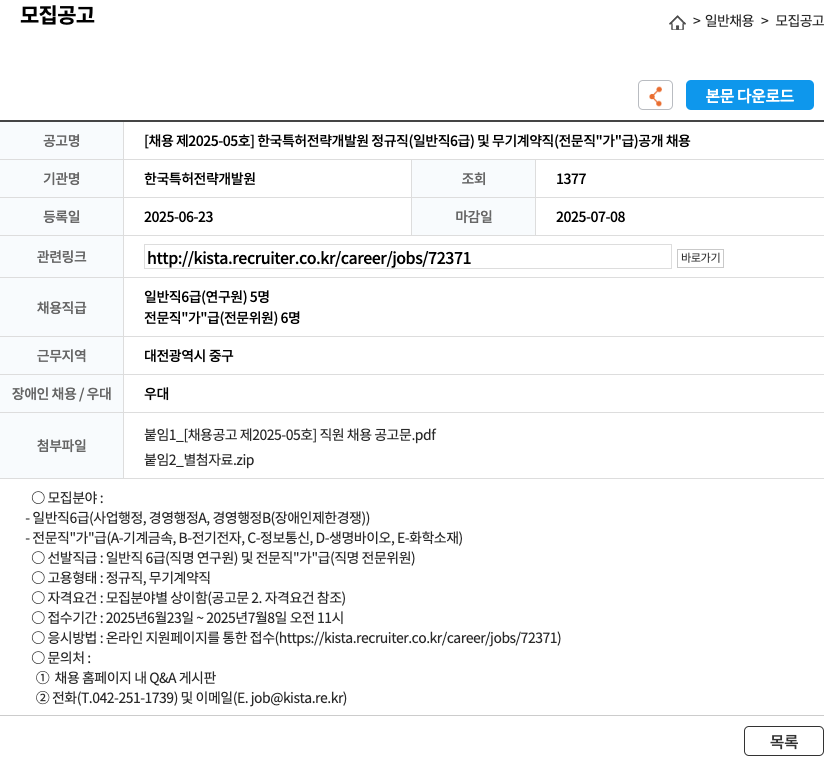The height and width of the screenshot is (757, 824).
Task: Click the 모집분야 line in body
Action: [67, 497]
